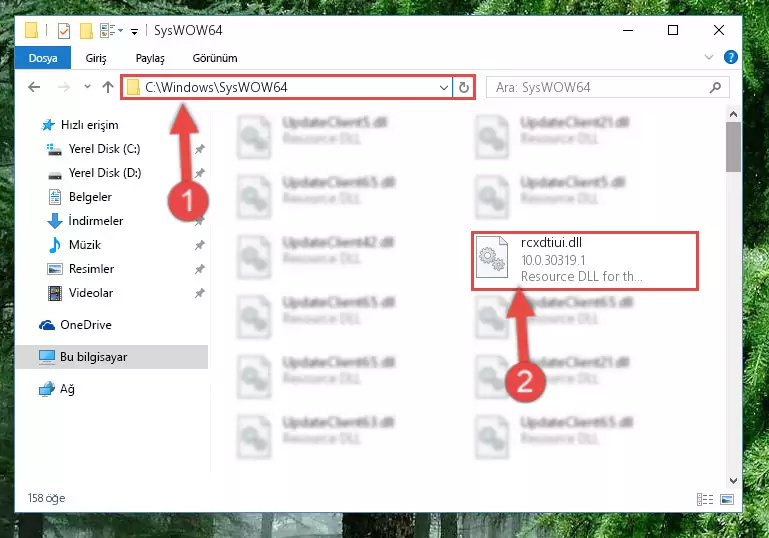Click the rcxdtiui.dll gear file icon
The height and width of the screenshot is (538, 769).
click(492, 257)
